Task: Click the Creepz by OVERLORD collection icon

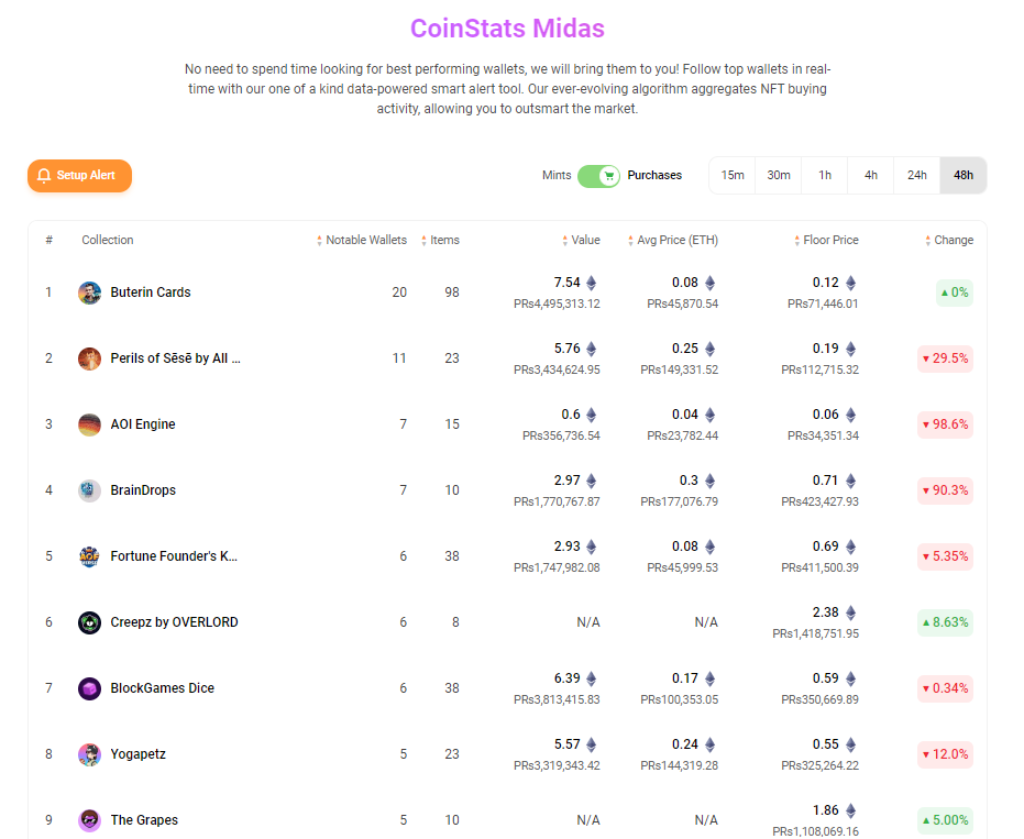Action: pos(90,623)
